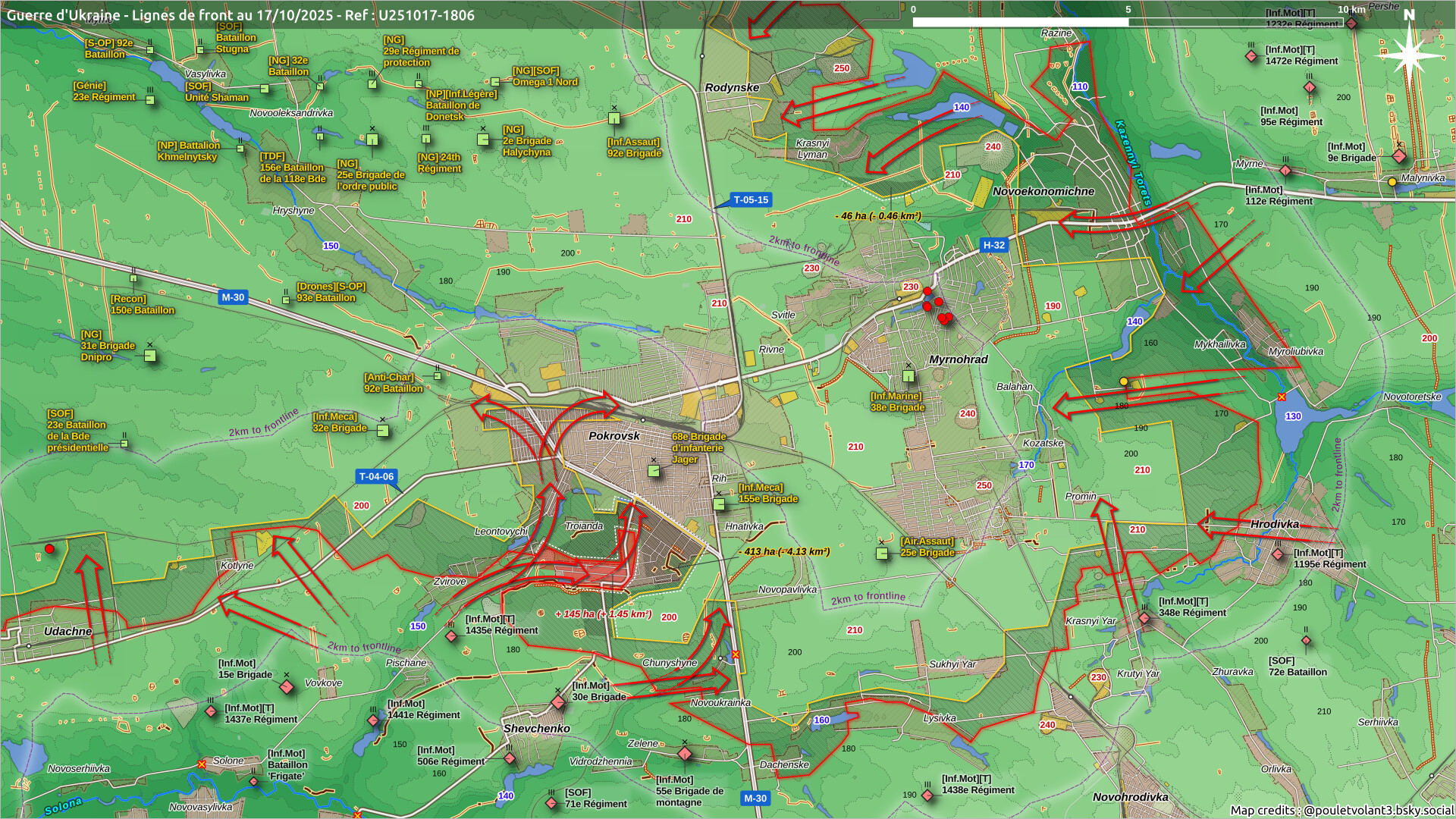Click the M-30 road shield near Hryshyne
This screenshot has height=819, width=1456.
coord(233,297)
